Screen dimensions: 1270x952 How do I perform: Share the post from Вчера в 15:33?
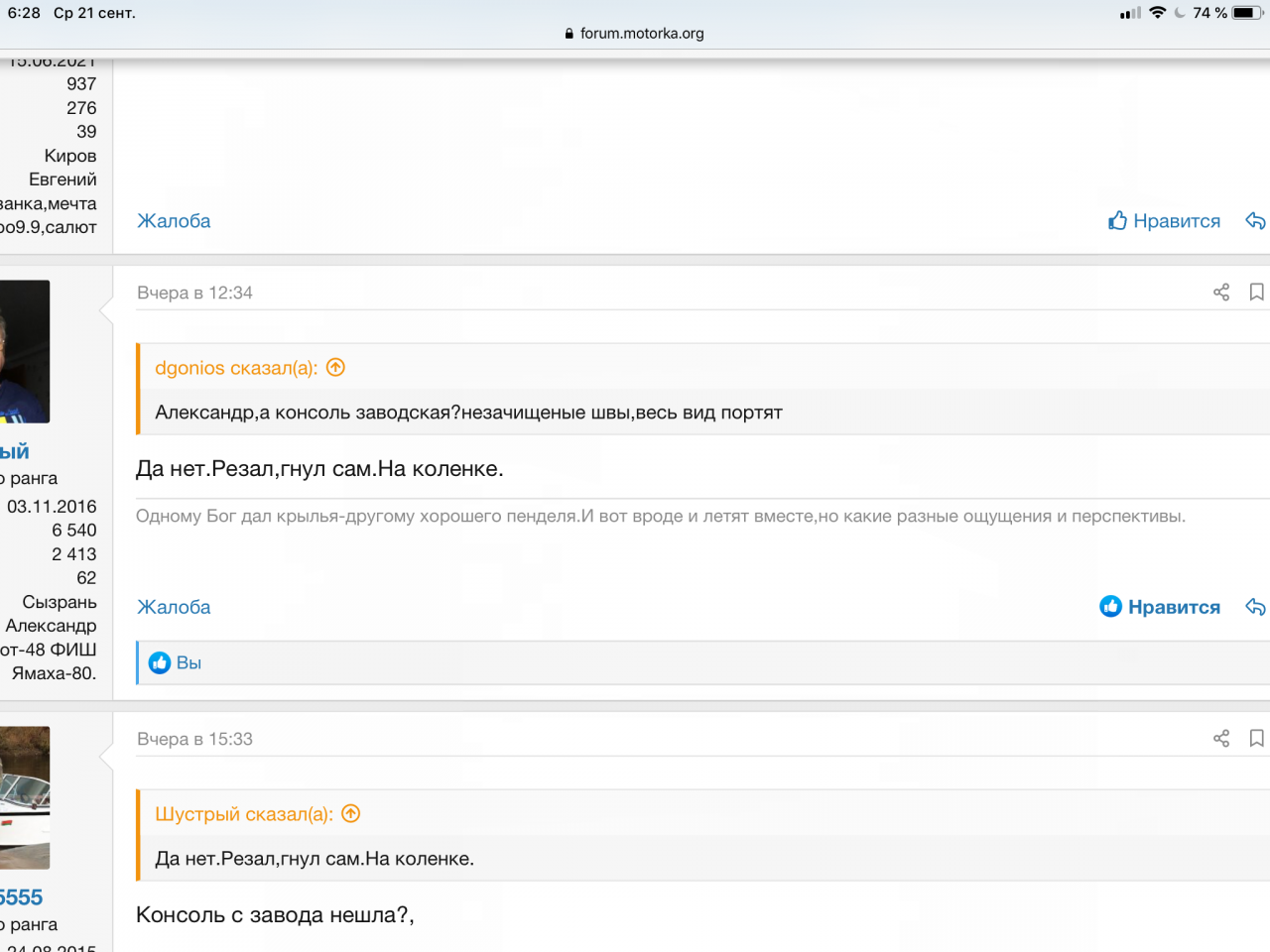[x=1221, y=739]
